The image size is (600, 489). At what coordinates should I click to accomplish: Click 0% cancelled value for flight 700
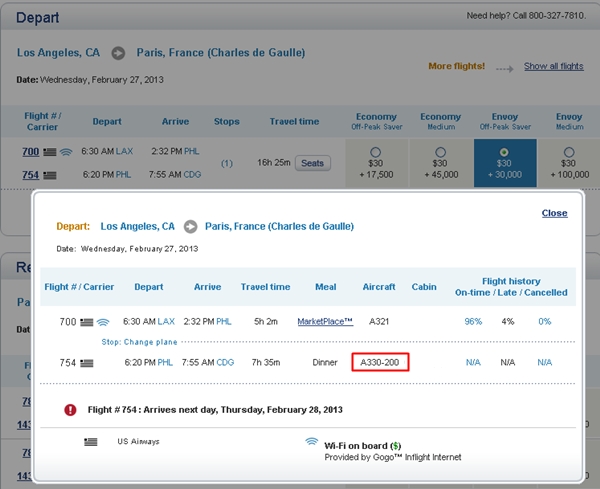545,321
